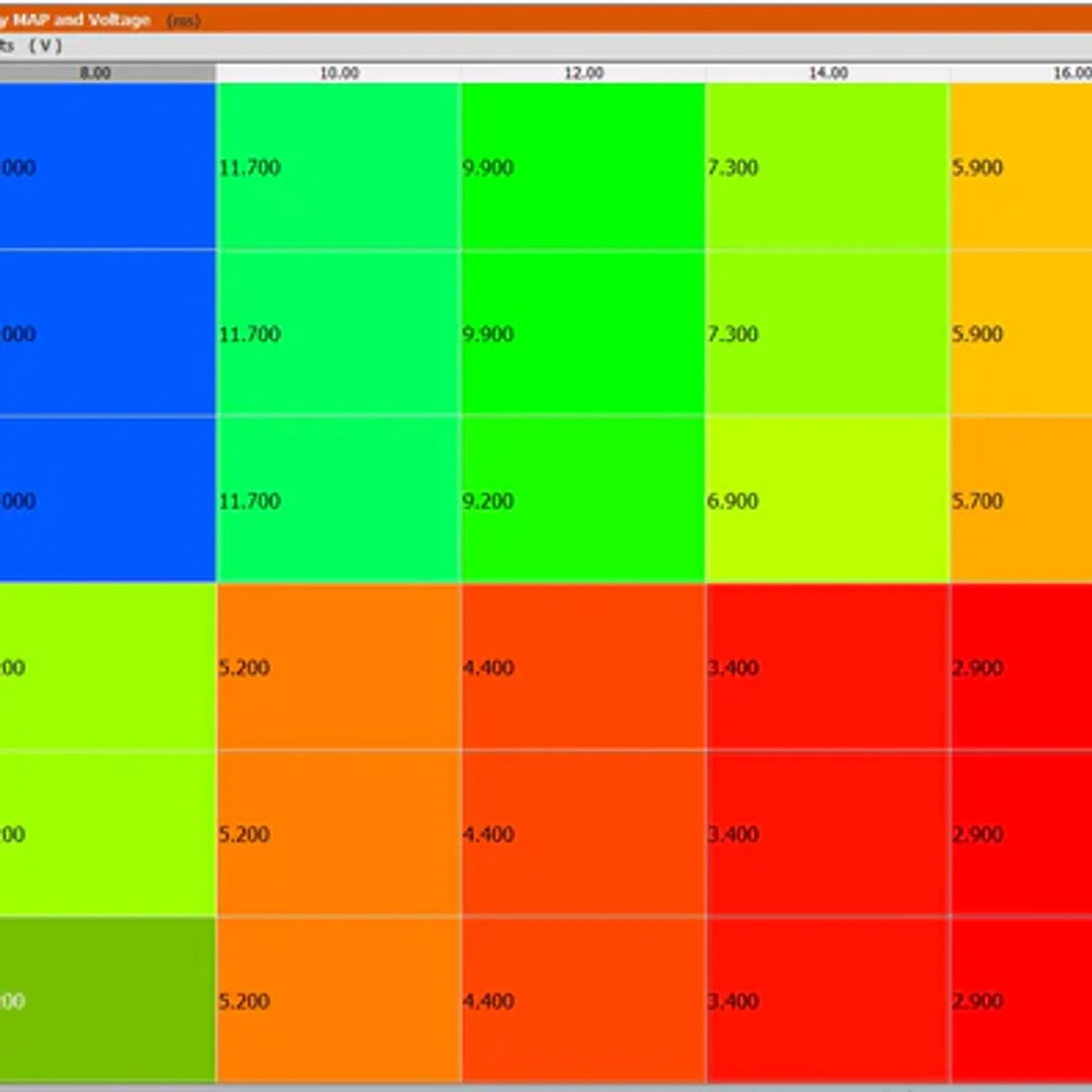Click the dark green cell in the 8.00 column
The height and width of the screenshot is (1092, 1092).
tap(107, 999)
